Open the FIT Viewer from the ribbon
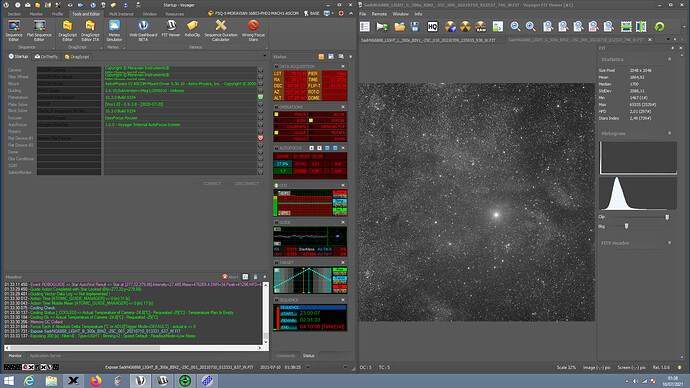The height and width of the screenshot is (388, 690). pyautogui.click(x=171, y=29)
